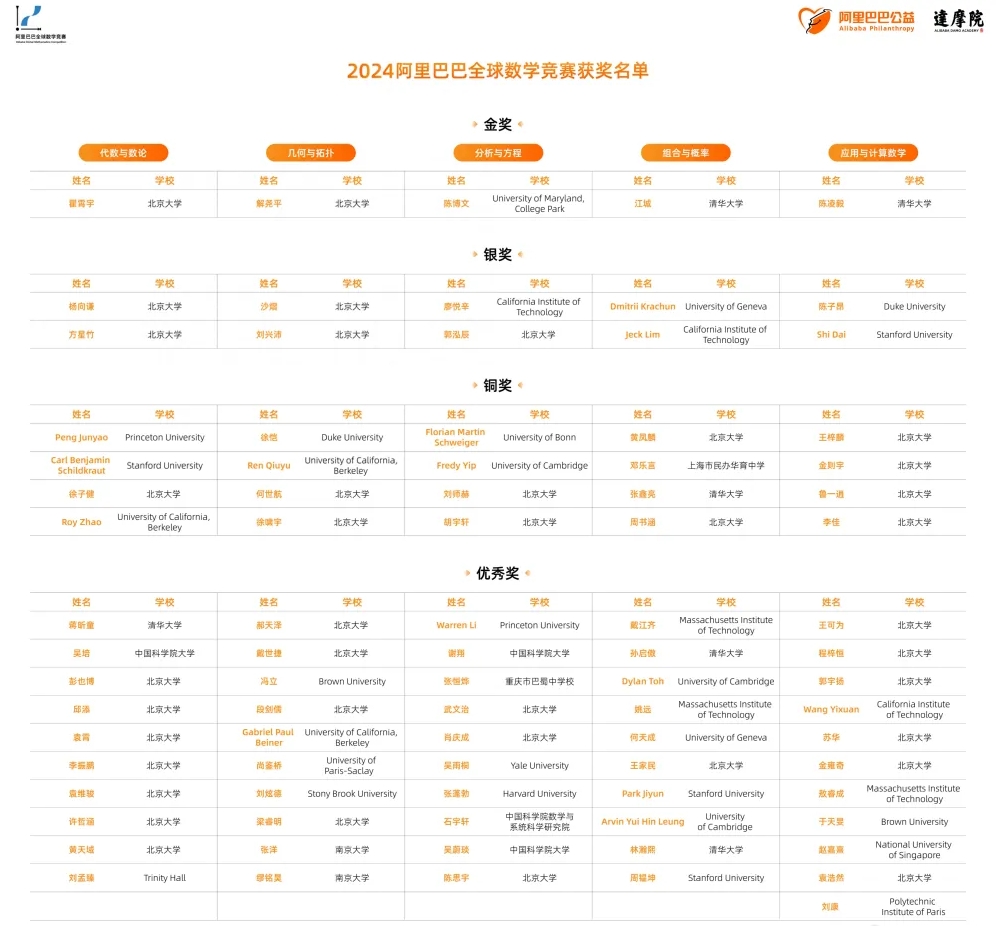Viewport: 996px width, 926px height.
Task: Click gold winner 瞿霄宇
Action: (80, 203)
